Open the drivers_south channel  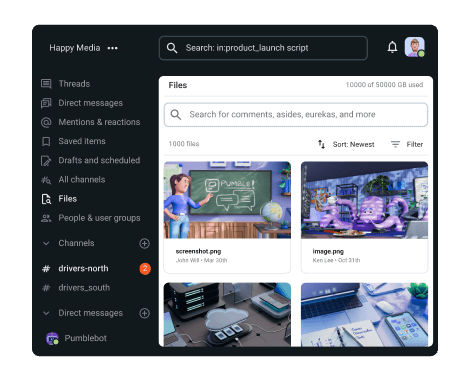[x=76, y=288]
